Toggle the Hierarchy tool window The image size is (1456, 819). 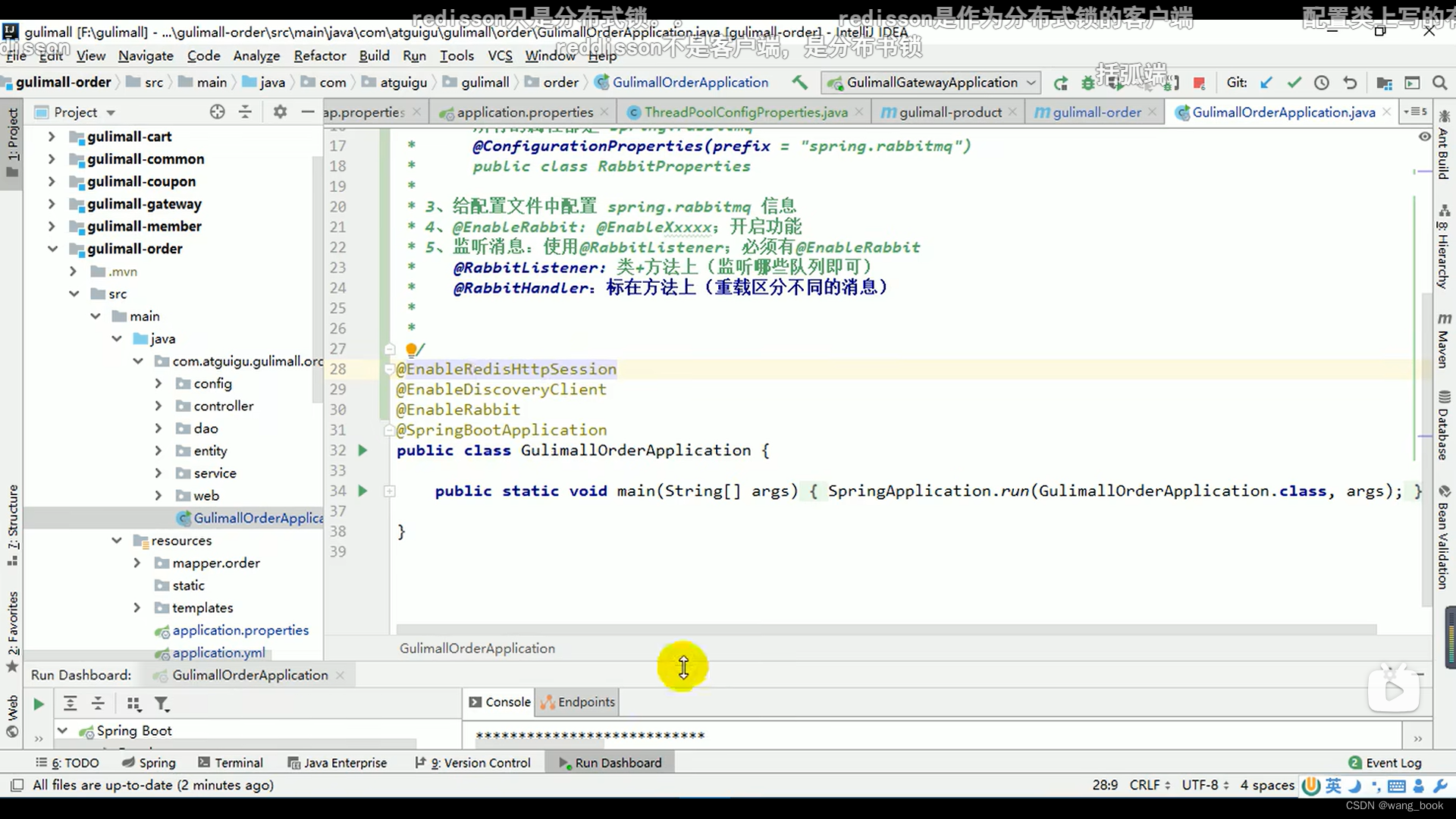(x=1444, y=246)
